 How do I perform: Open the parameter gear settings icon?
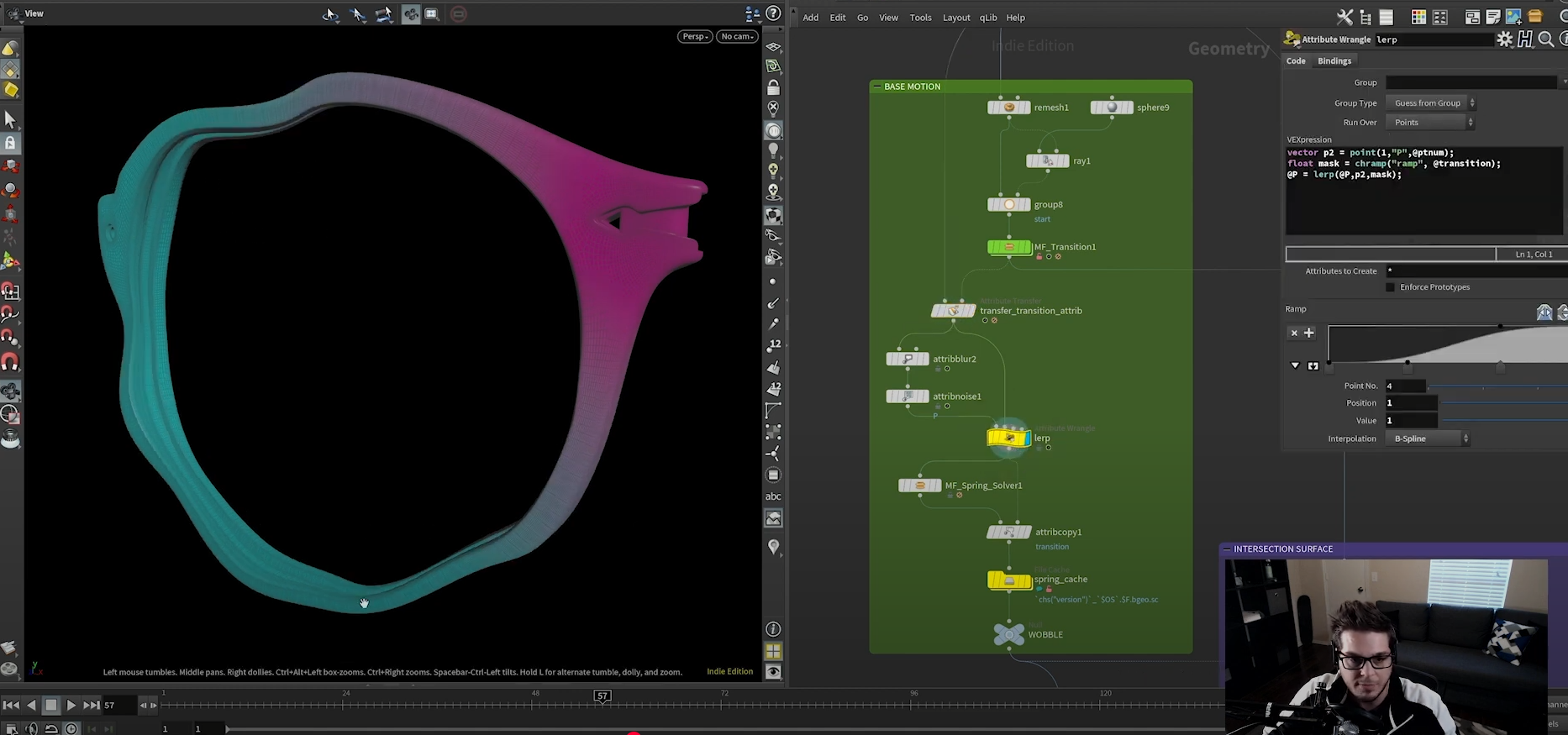1505,39
